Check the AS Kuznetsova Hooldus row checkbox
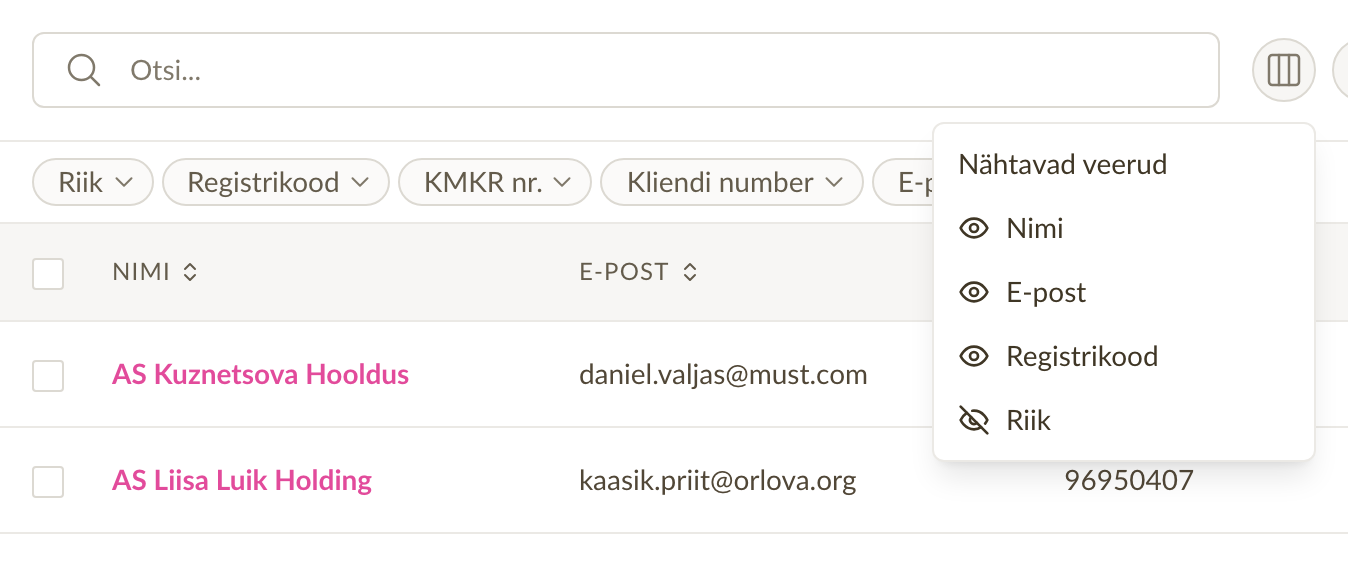The image size is (1348, 564). [x=48, y=376]
